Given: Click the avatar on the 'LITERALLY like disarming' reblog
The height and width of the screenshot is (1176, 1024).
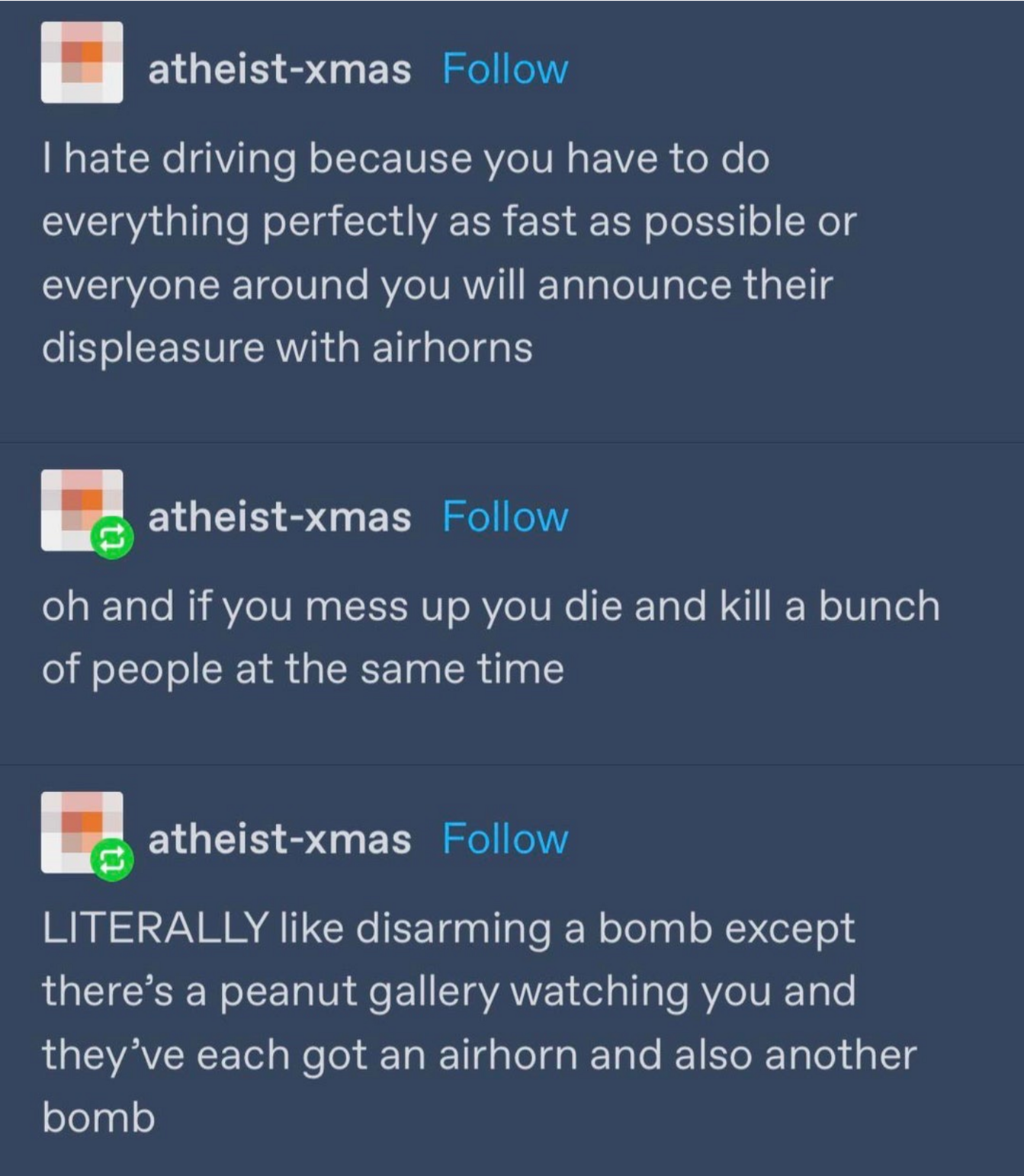Looking at the screenshot, I should click(82, 832).
